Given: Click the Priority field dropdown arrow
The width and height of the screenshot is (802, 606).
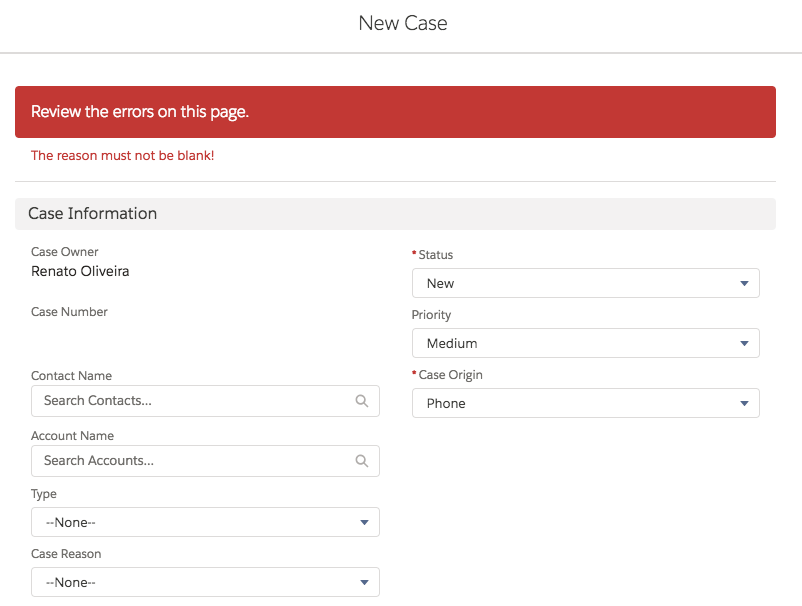Looking at the screenshot, I should click(745, 343).
